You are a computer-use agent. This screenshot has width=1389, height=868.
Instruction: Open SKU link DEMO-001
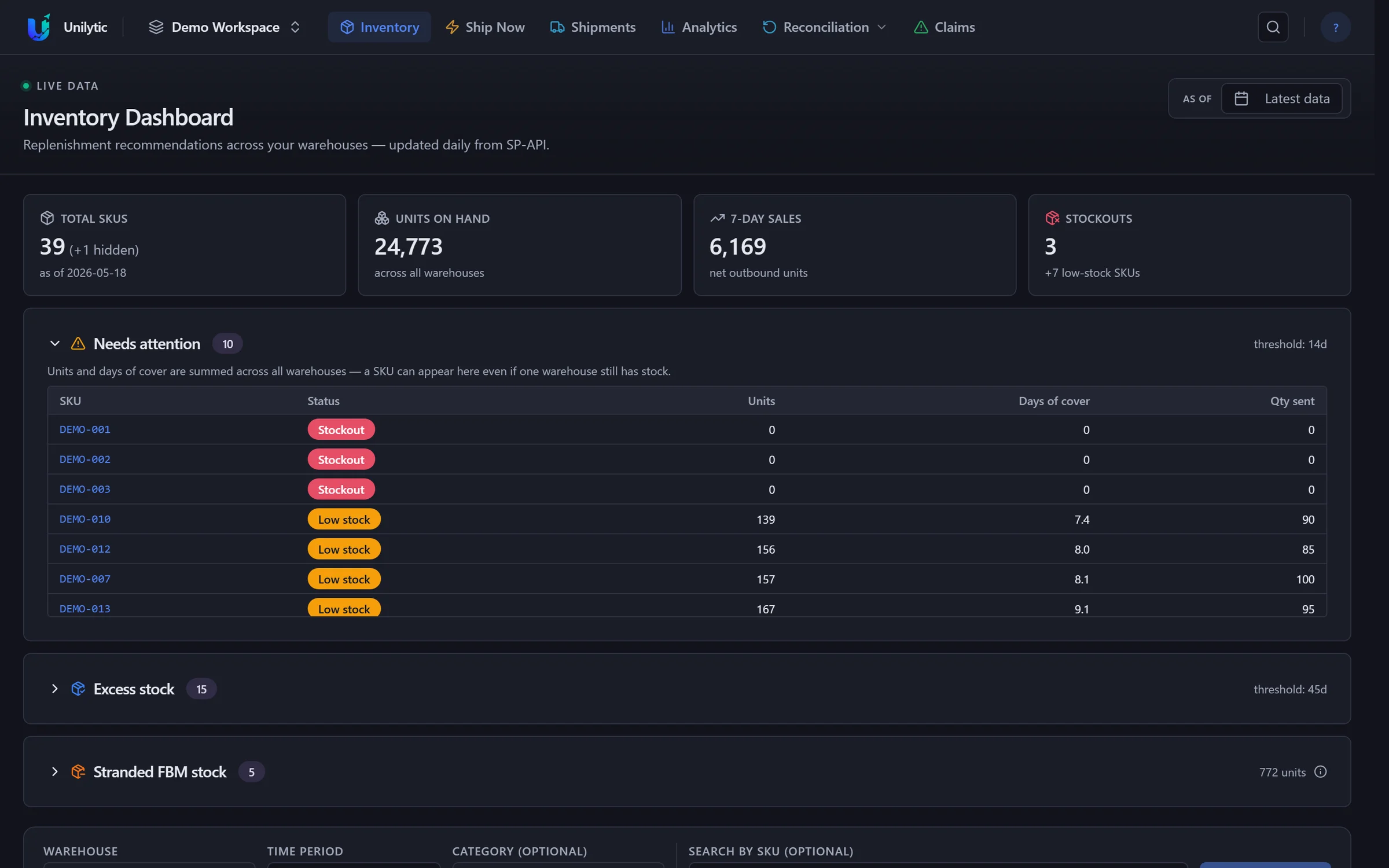point(85,429)
